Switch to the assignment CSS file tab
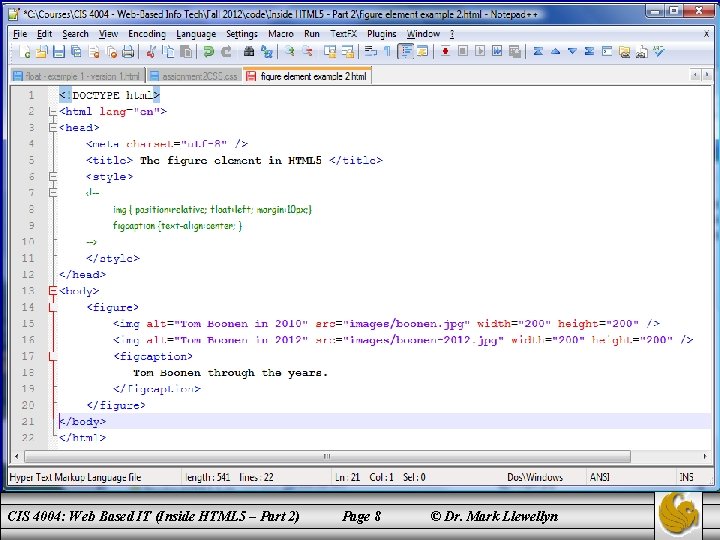Image resolution: width=720 pixels, height=540 pixels. [x=194, y=76]
